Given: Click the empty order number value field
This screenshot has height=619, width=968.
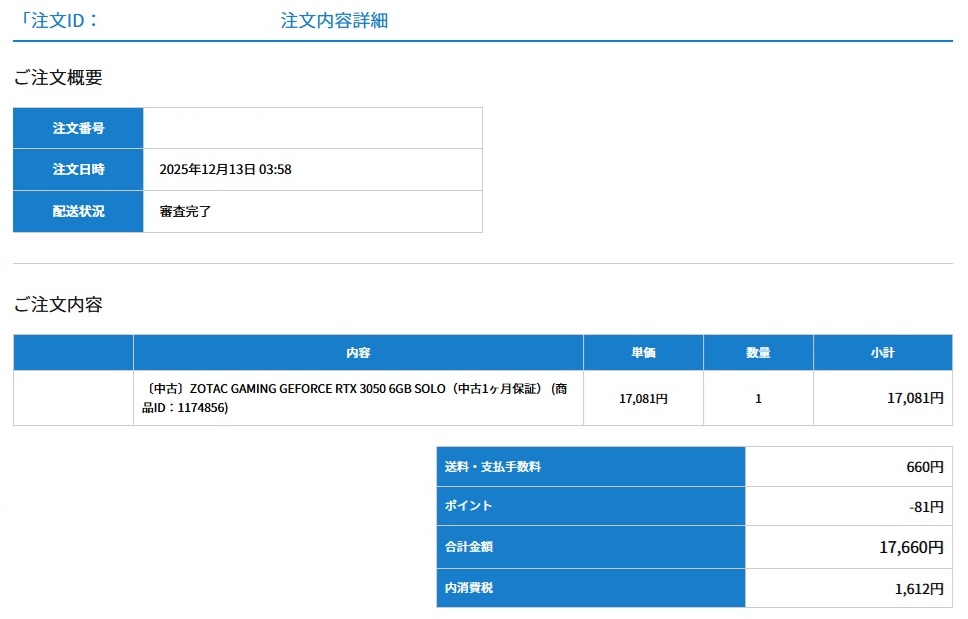Looking at the screenshot, I should coord(312,128).
